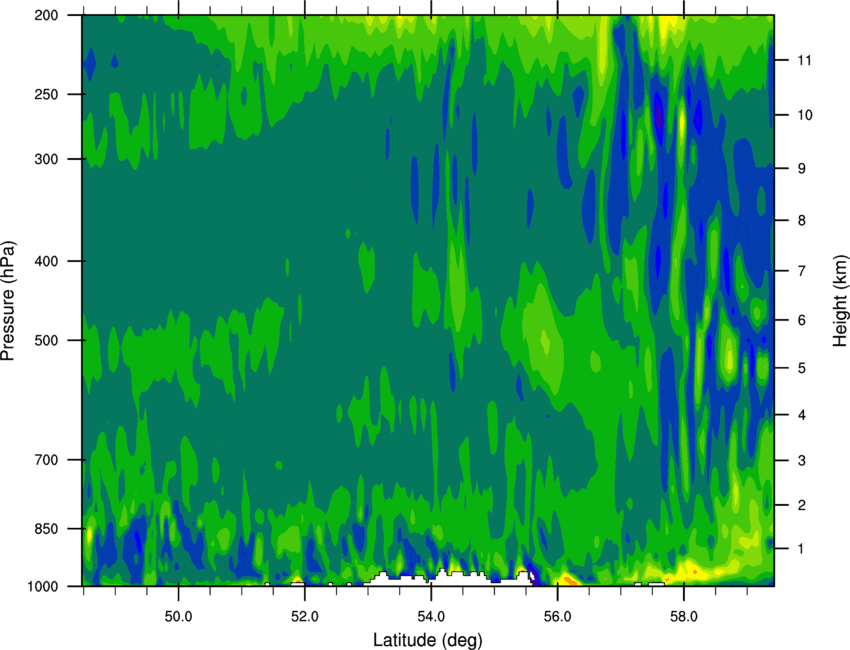Click the Height (km) axis title
The height and width of the screenshot is (650, 850).
point(840,300)
